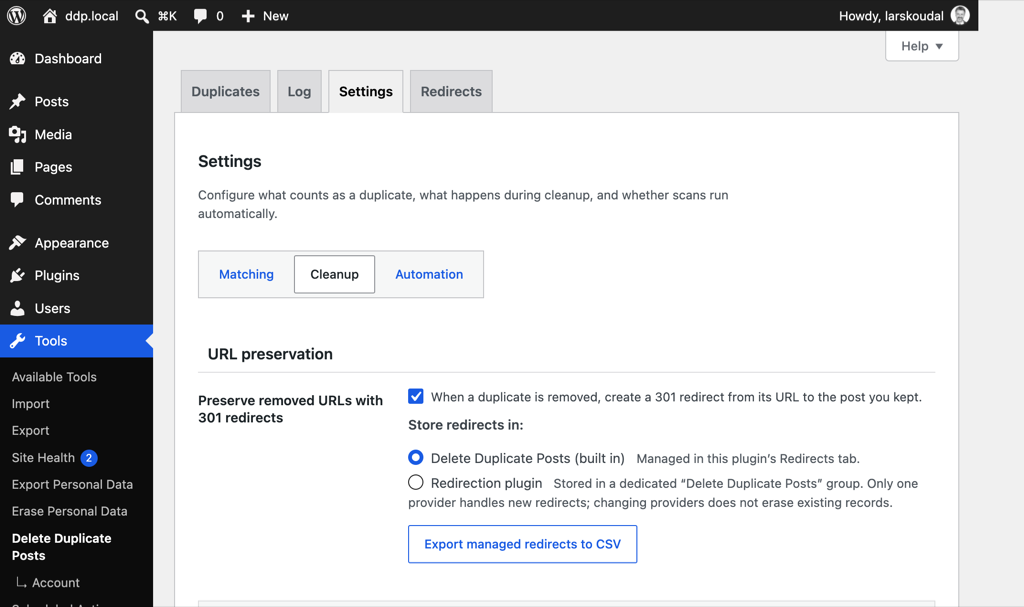
Task: Open the ddp.local home icon
Action: coord(50,16)
